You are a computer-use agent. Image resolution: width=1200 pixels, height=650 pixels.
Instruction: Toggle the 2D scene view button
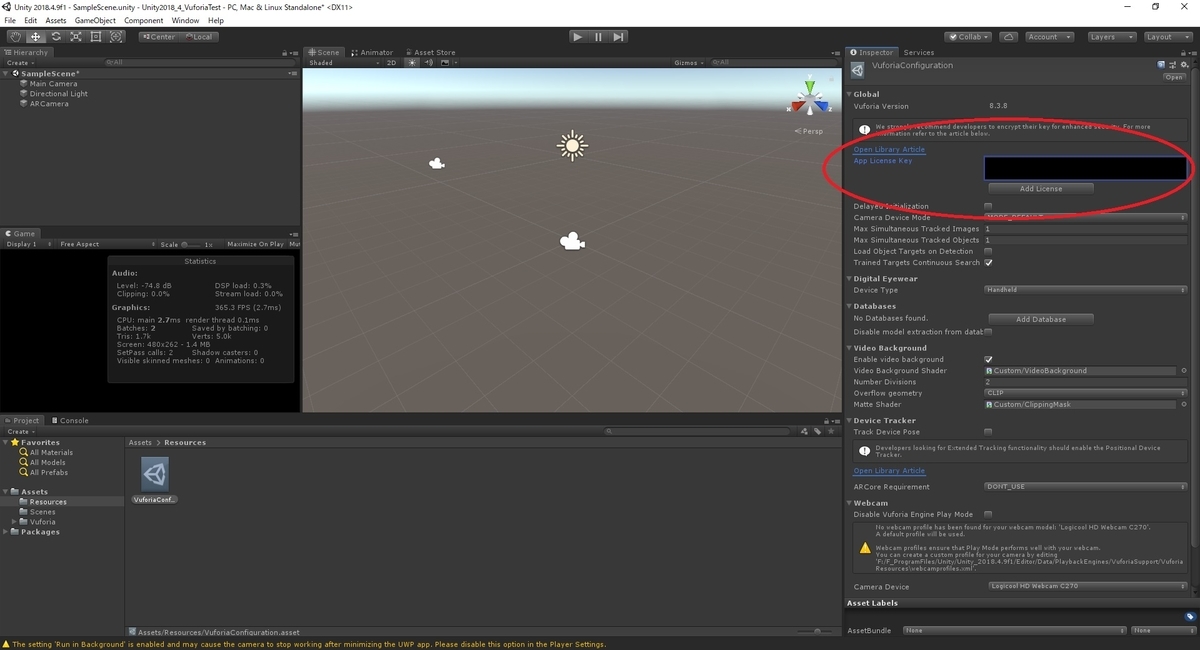[392, 63]
